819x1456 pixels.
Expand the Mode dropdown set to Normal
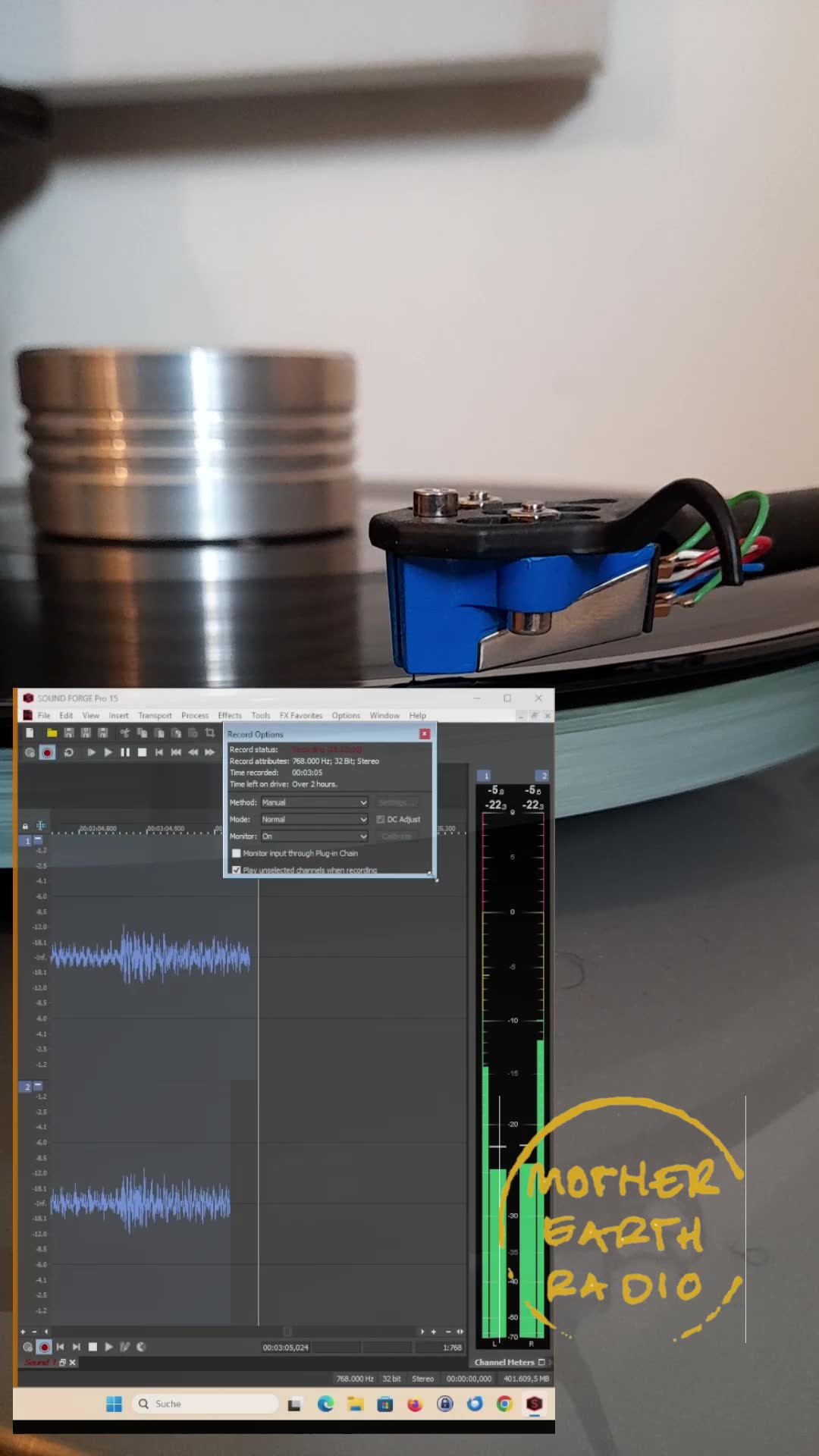tap(315, 819)
